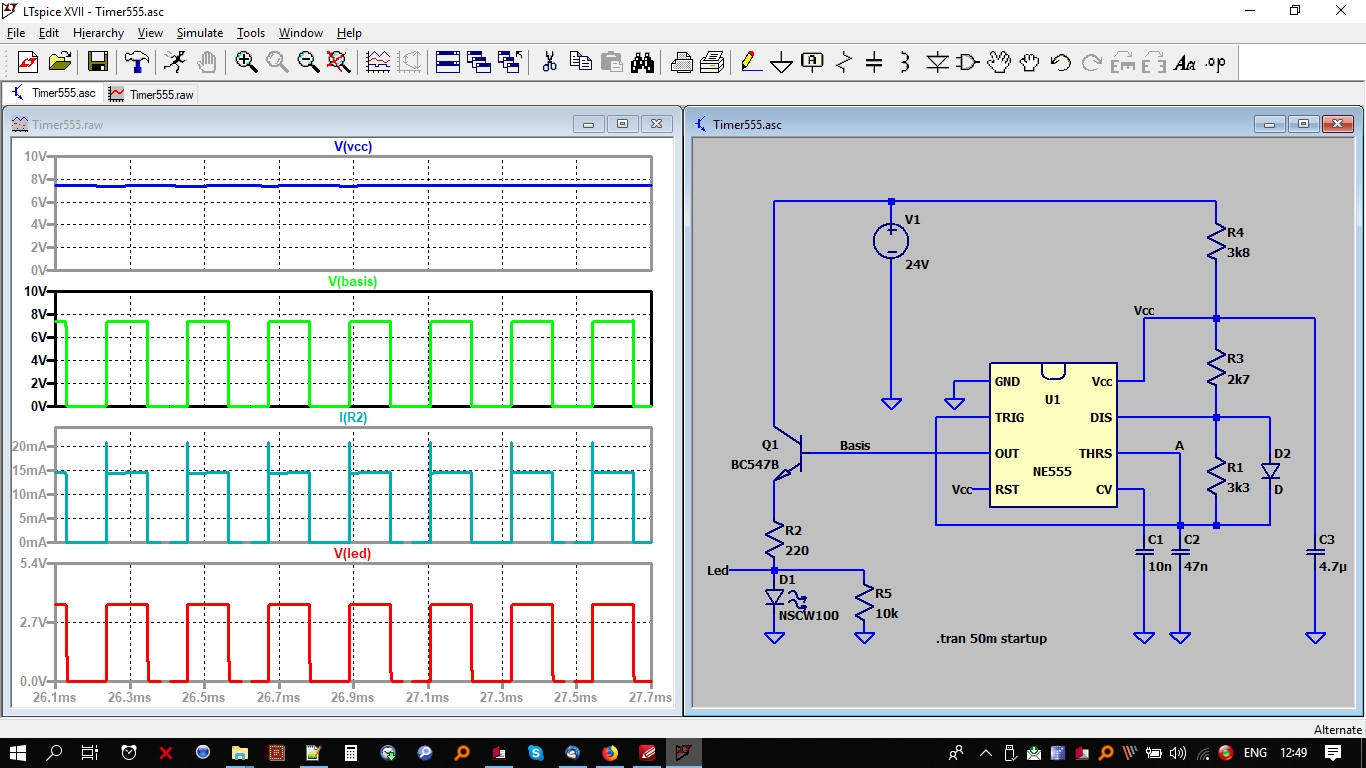Image resolution: width=1366 pixels, height=768 pixels.
Task: Open the Edit menu
Action: tap(49, 33)
